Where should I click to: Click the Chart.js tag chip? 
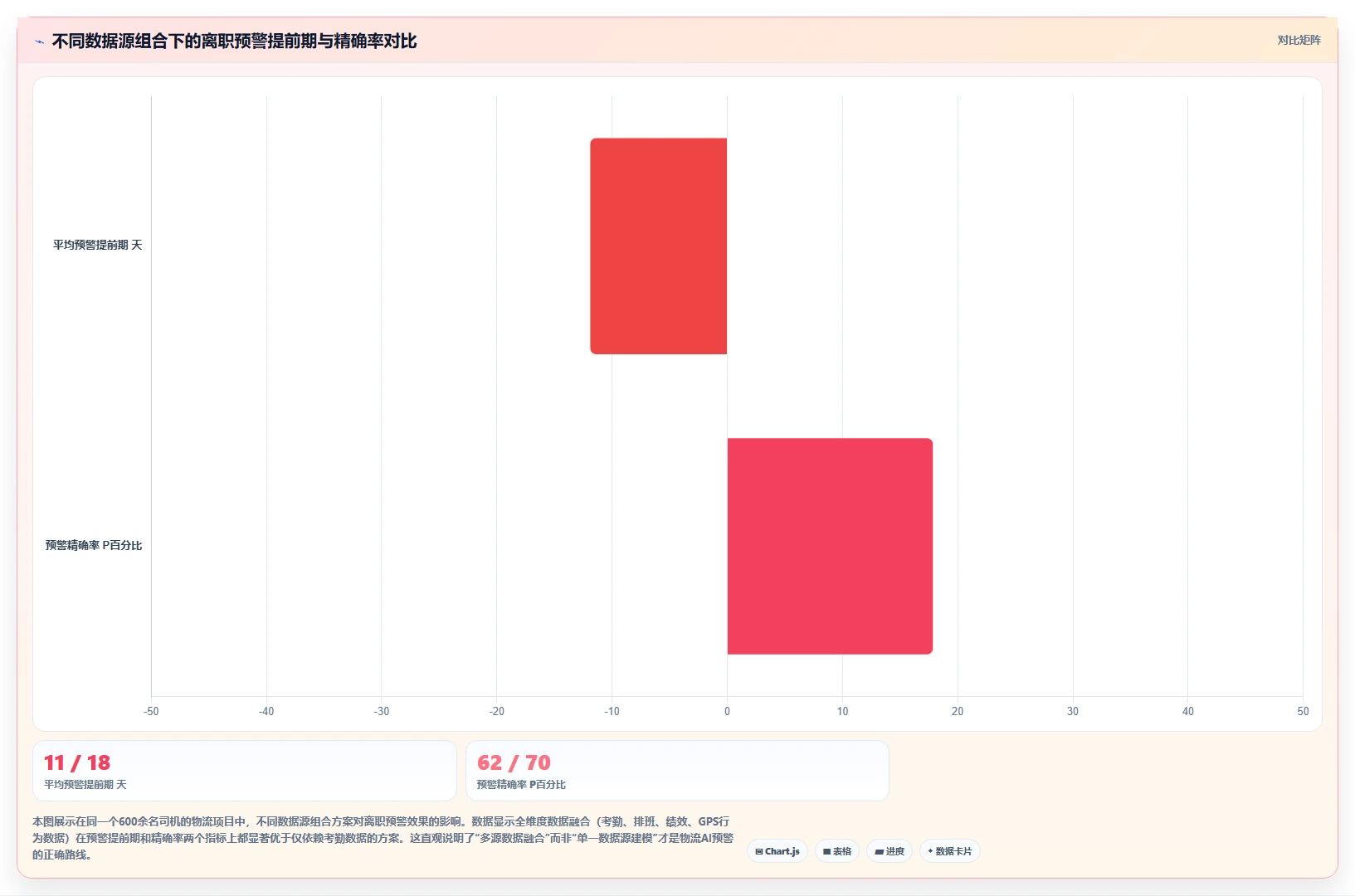pyautogui.click(x=777, y=851)
